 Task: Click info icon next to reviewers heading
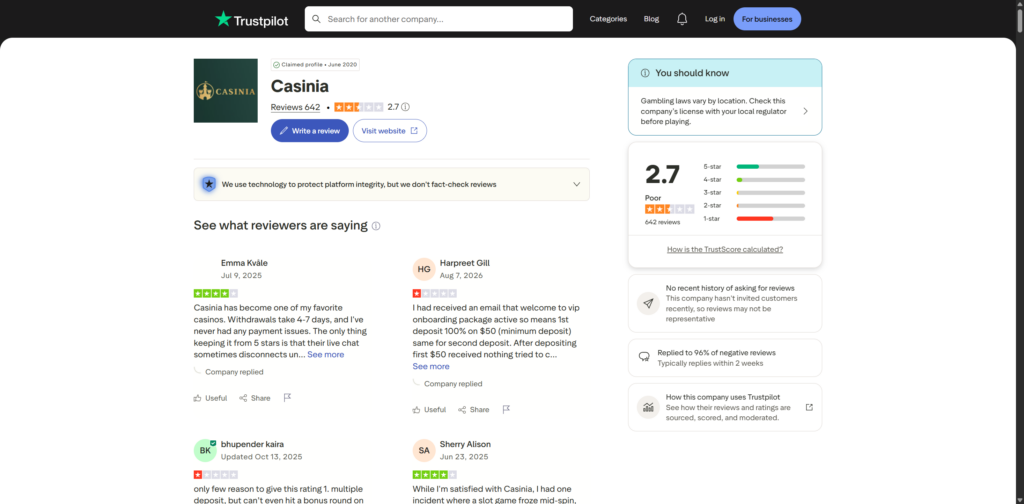pos(376,226)
